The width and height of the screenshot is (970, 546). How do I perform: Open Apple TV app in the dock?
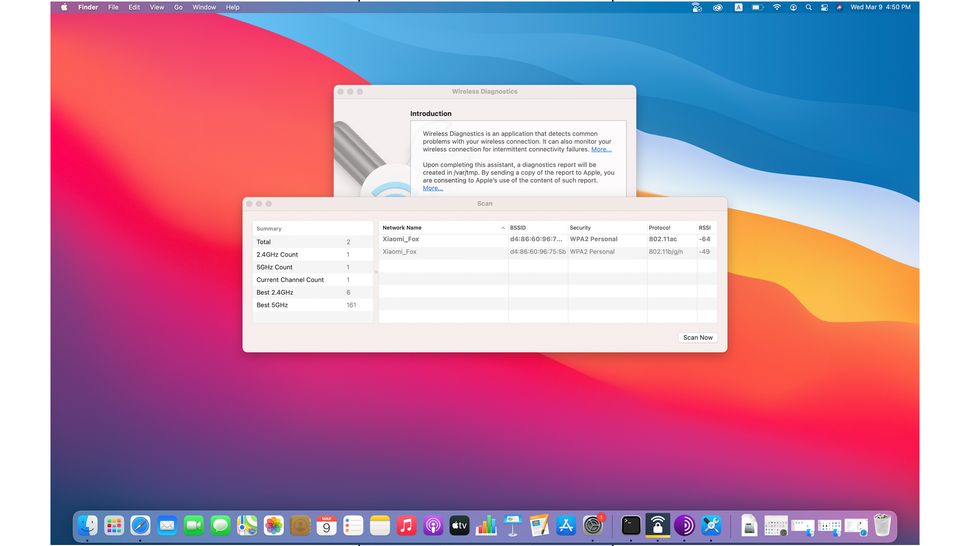coord(460,526)
